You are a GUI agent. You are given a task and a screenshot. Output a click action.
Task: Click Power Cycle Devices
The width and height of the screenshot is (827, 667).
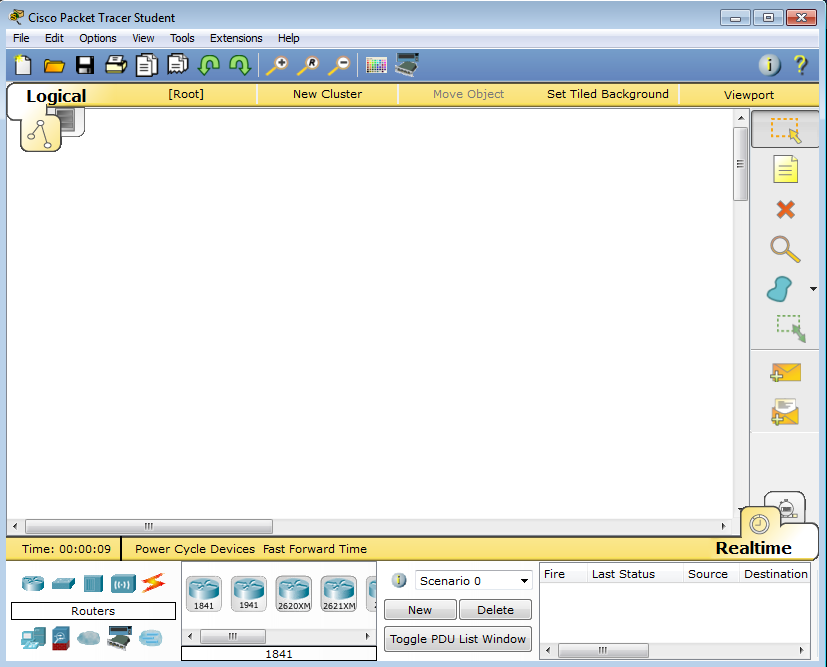[x=195, y=549]
